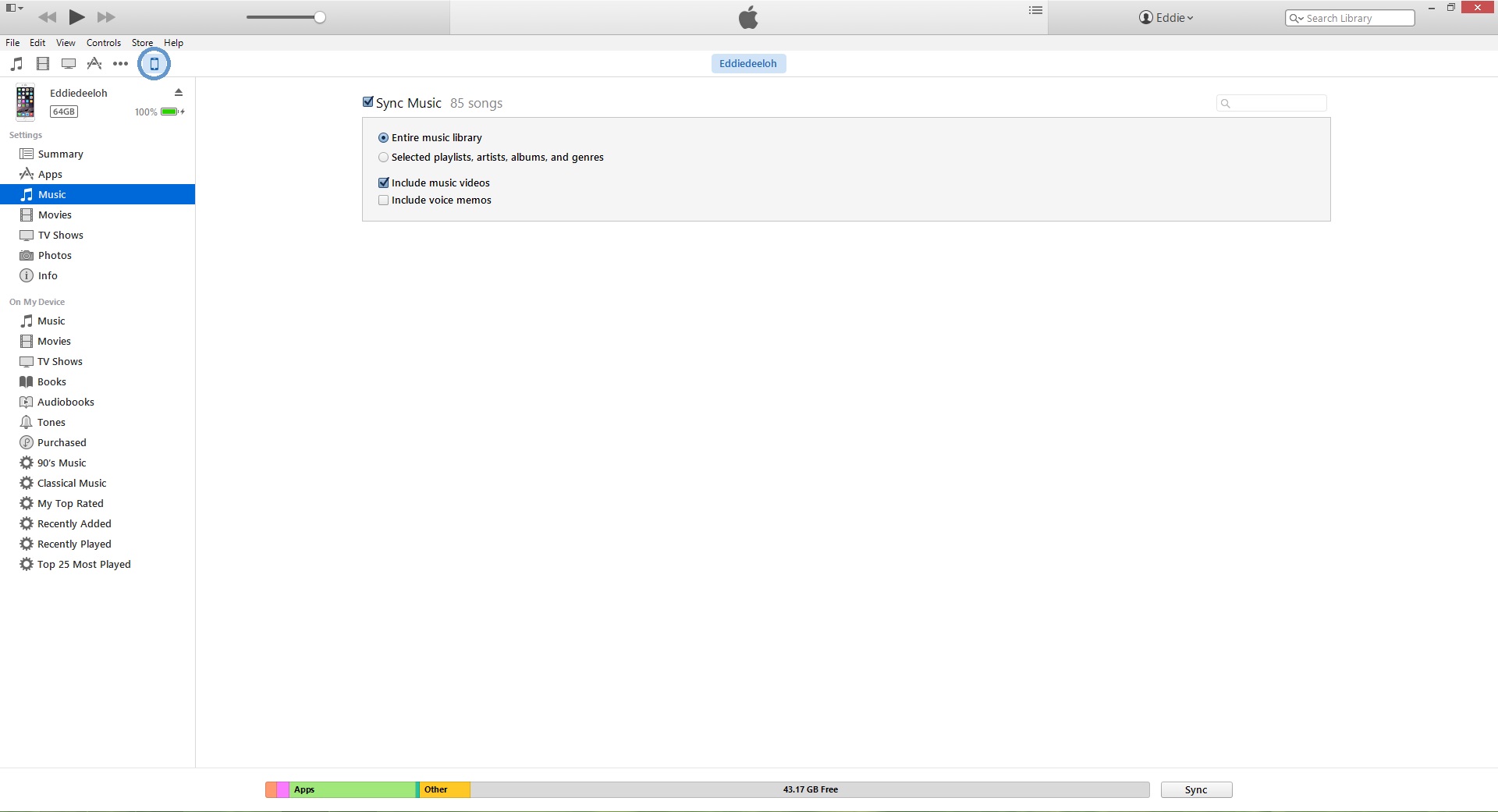Select the iPhone device button in toolbar
Image resolution: width=1498 pixels, height=812 pixels.
[154, 64]
